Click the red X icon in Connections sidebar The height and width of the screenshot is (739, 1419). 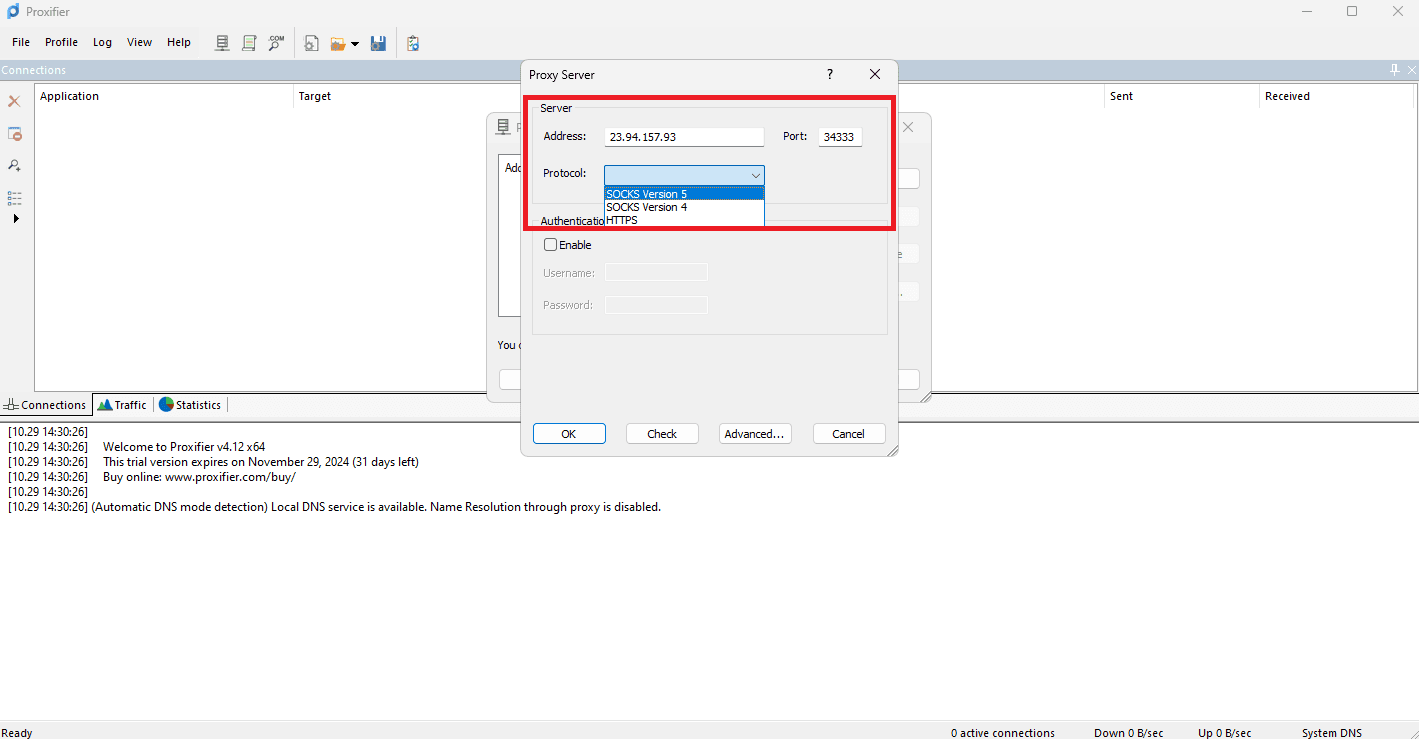click(x=14, y=102)
